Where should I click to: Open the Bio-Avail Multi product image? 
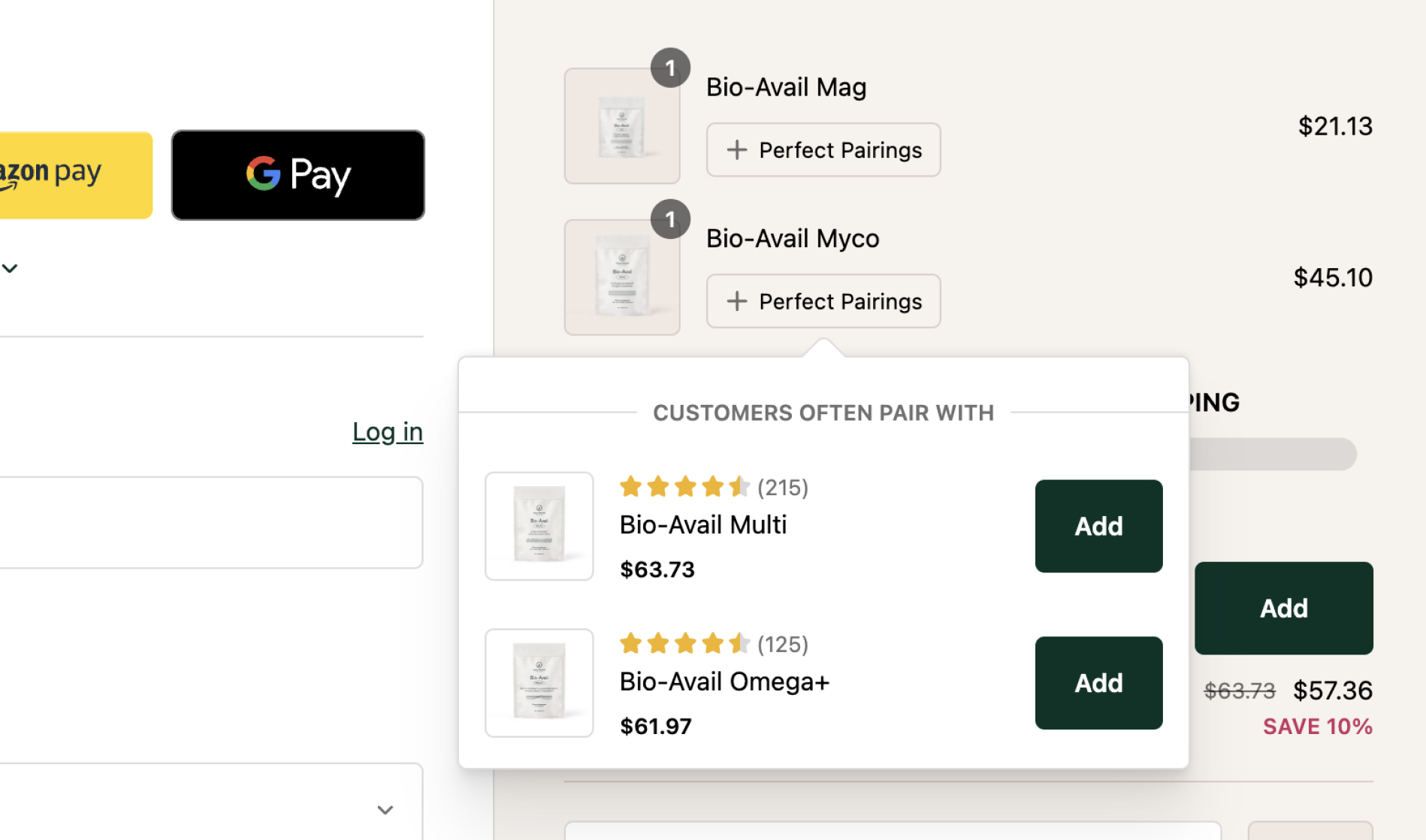coord(539,526)
